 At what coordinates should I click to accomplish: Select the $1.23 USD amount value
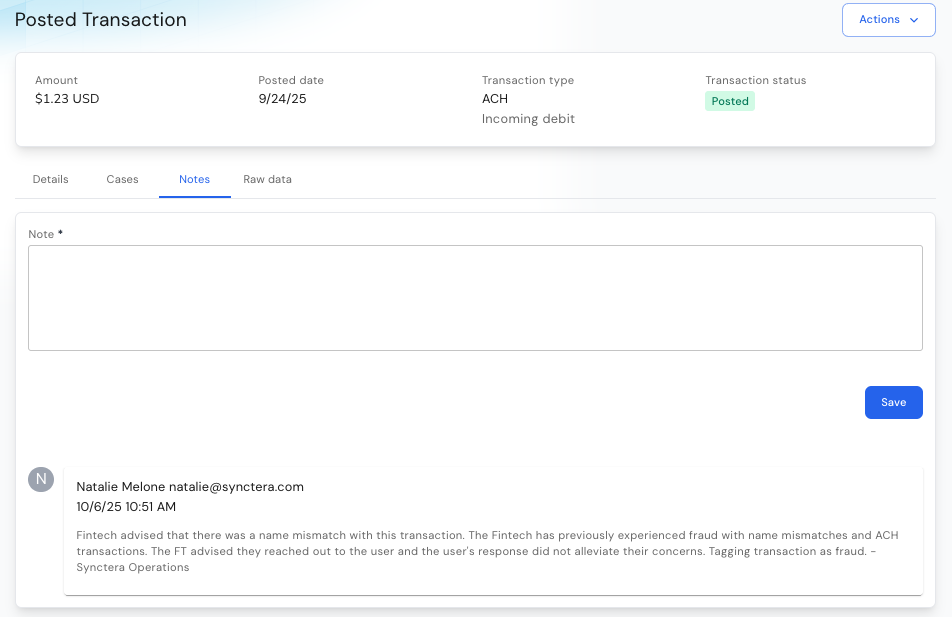point(67,98)
